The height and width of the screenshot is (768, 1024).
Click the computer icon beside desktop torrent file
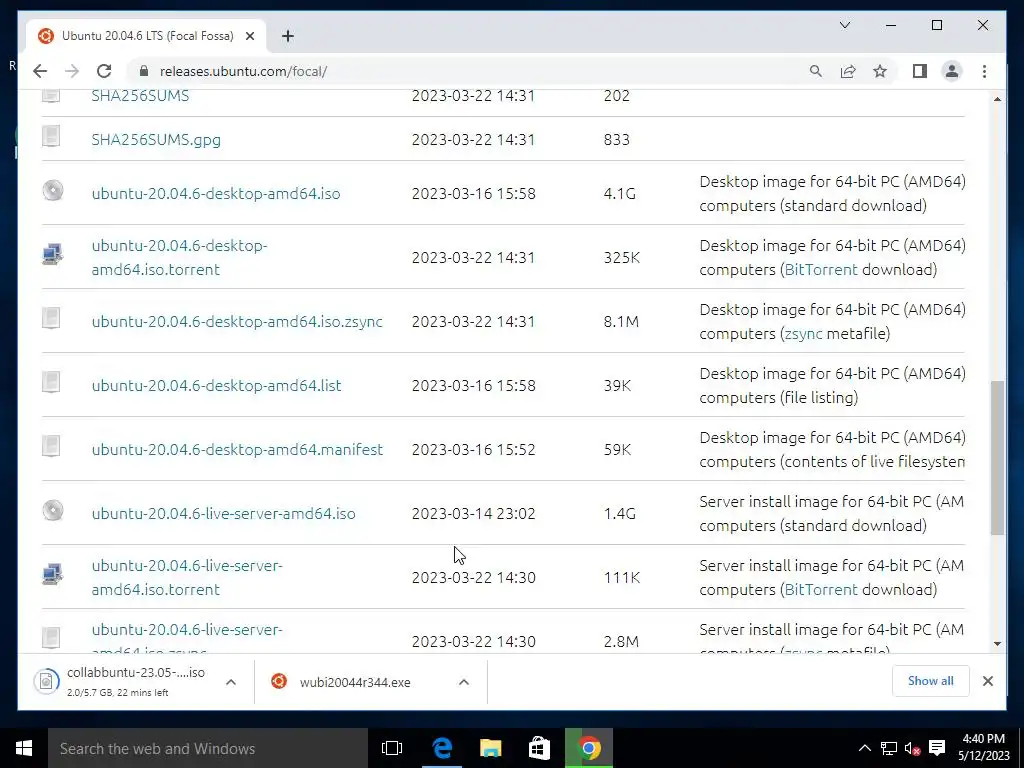pyautogui.click(x=52, y=254)
